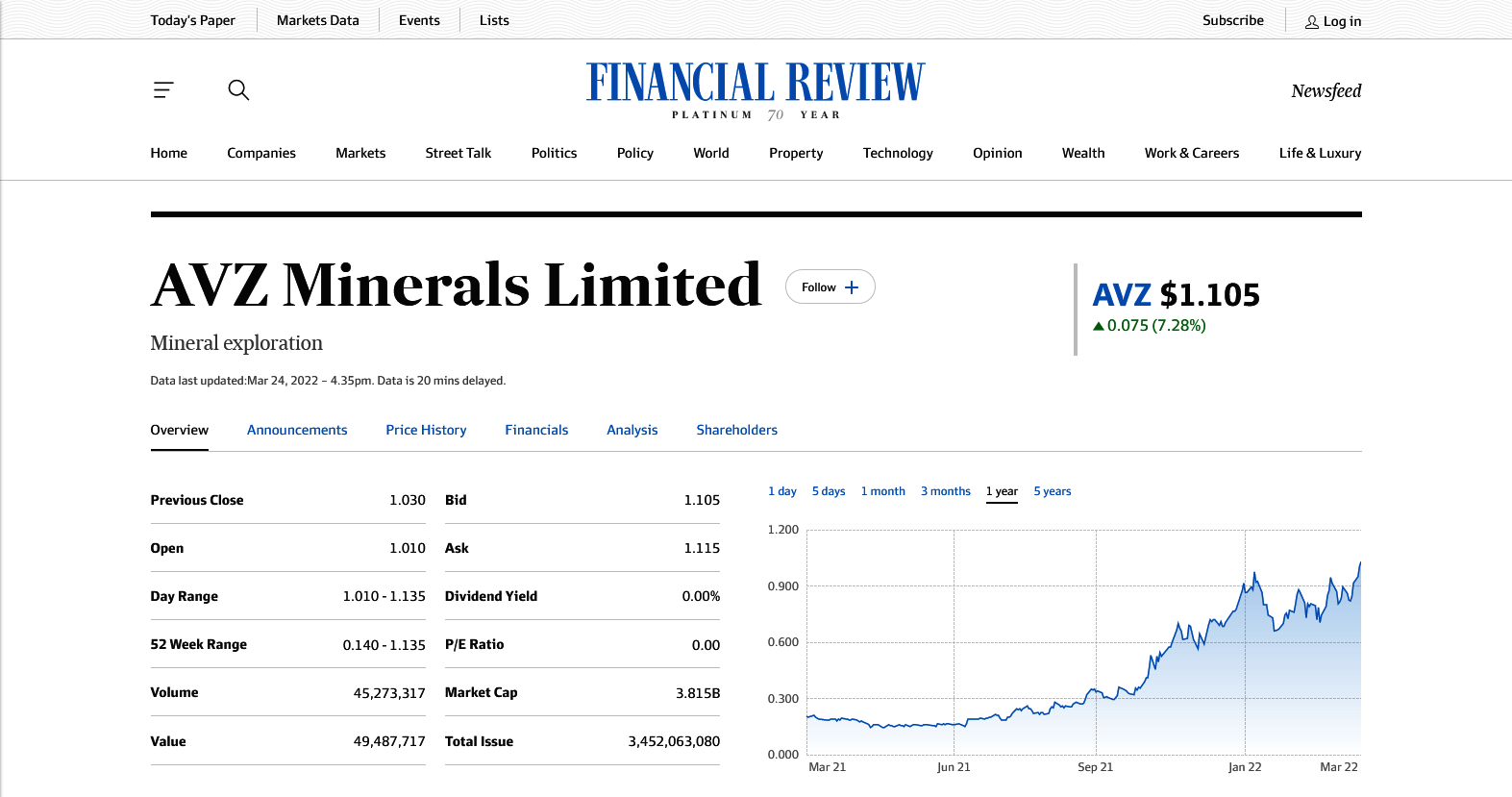Show the 3 months chart range
Viewport: 1512px width, 797px height.
pos(946,491)
